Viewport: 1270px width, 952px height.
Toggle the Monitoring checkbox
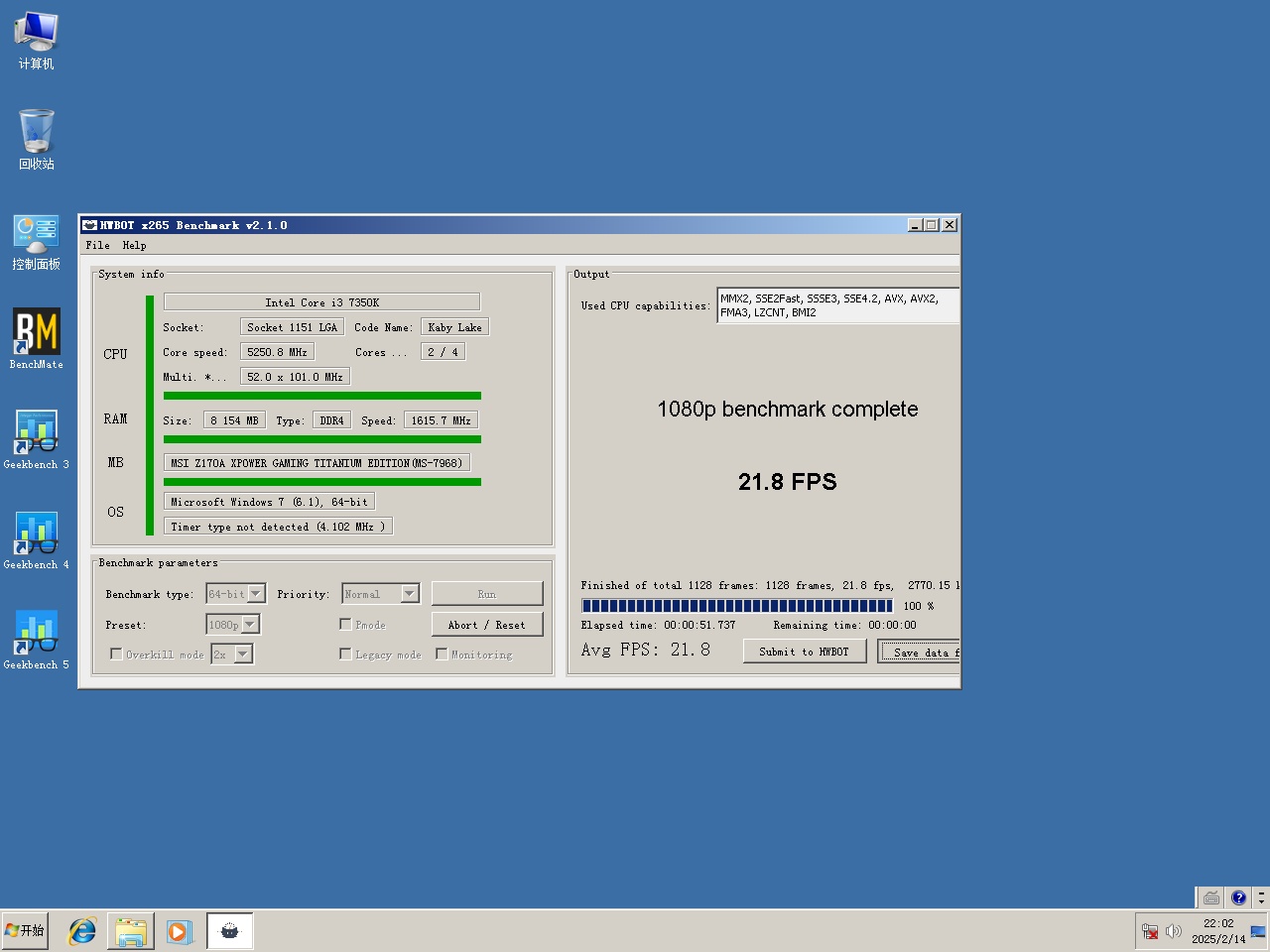(x=442, y=654)
